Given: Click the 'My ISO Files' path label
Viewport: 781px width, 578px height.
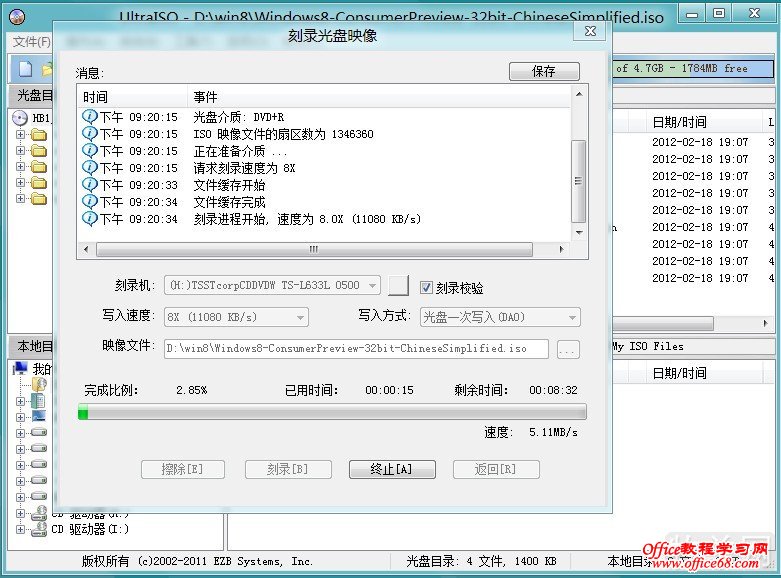Looking at the screenshot, I should point(648,346).
